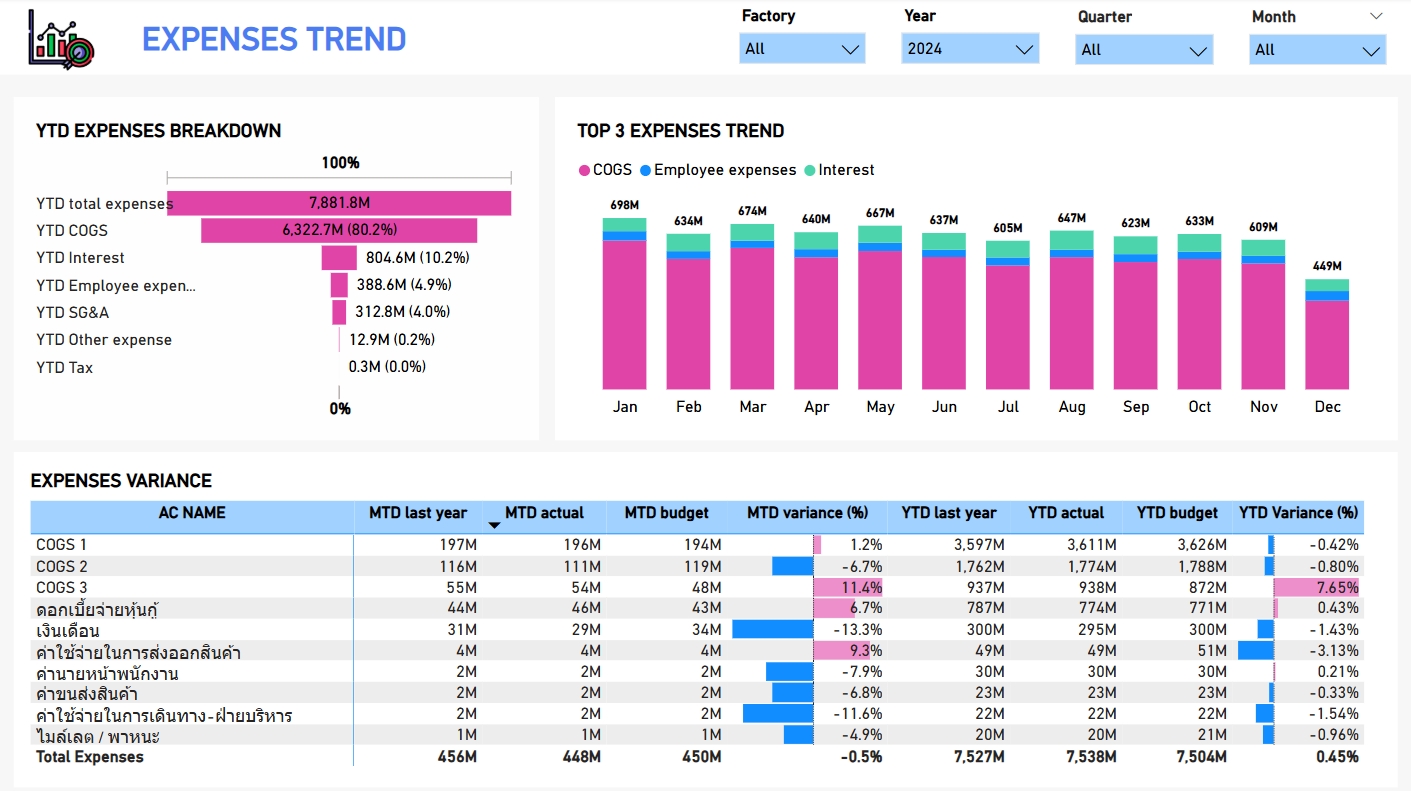Open the Factory filter dropdown
The width and height of the screenshot is (1411, 791).
point(802,48)
